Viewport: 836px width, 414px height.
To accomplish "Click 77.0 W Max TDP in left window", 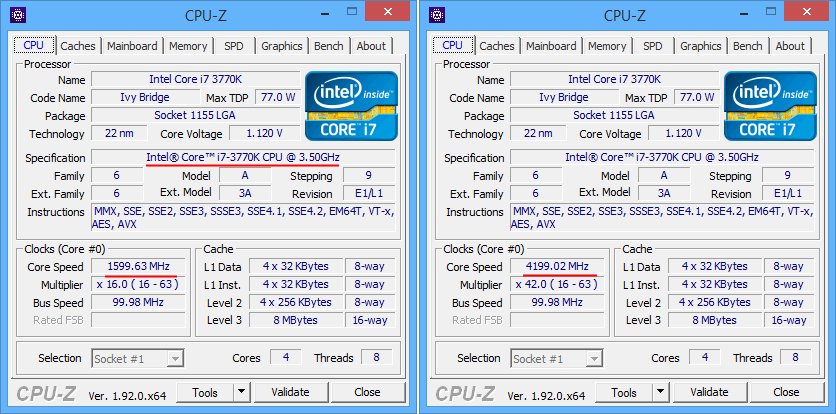I will pyautogui.click(x=277, y=98).
